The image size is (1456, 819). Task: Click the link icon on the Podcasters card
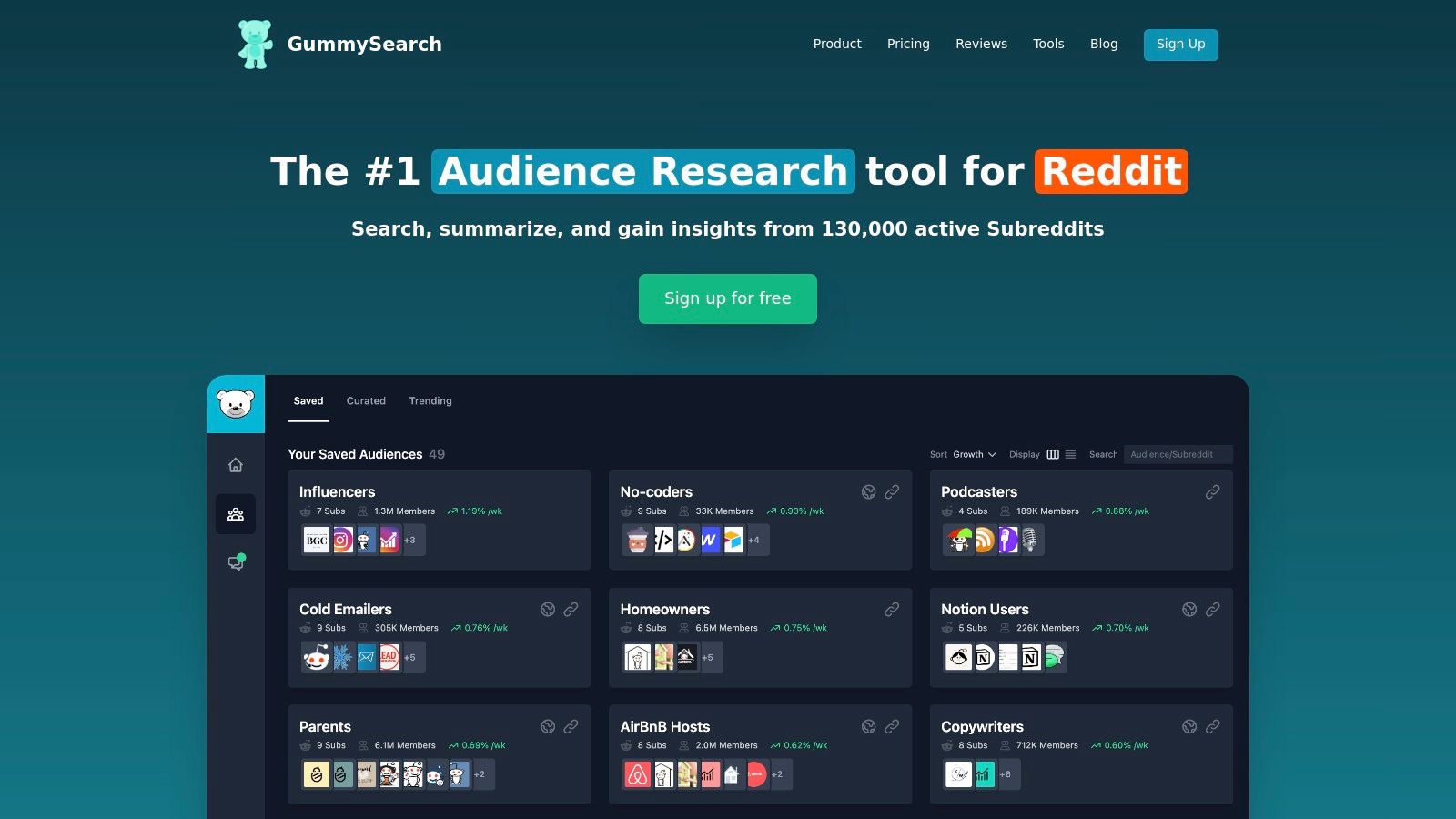1213,491
